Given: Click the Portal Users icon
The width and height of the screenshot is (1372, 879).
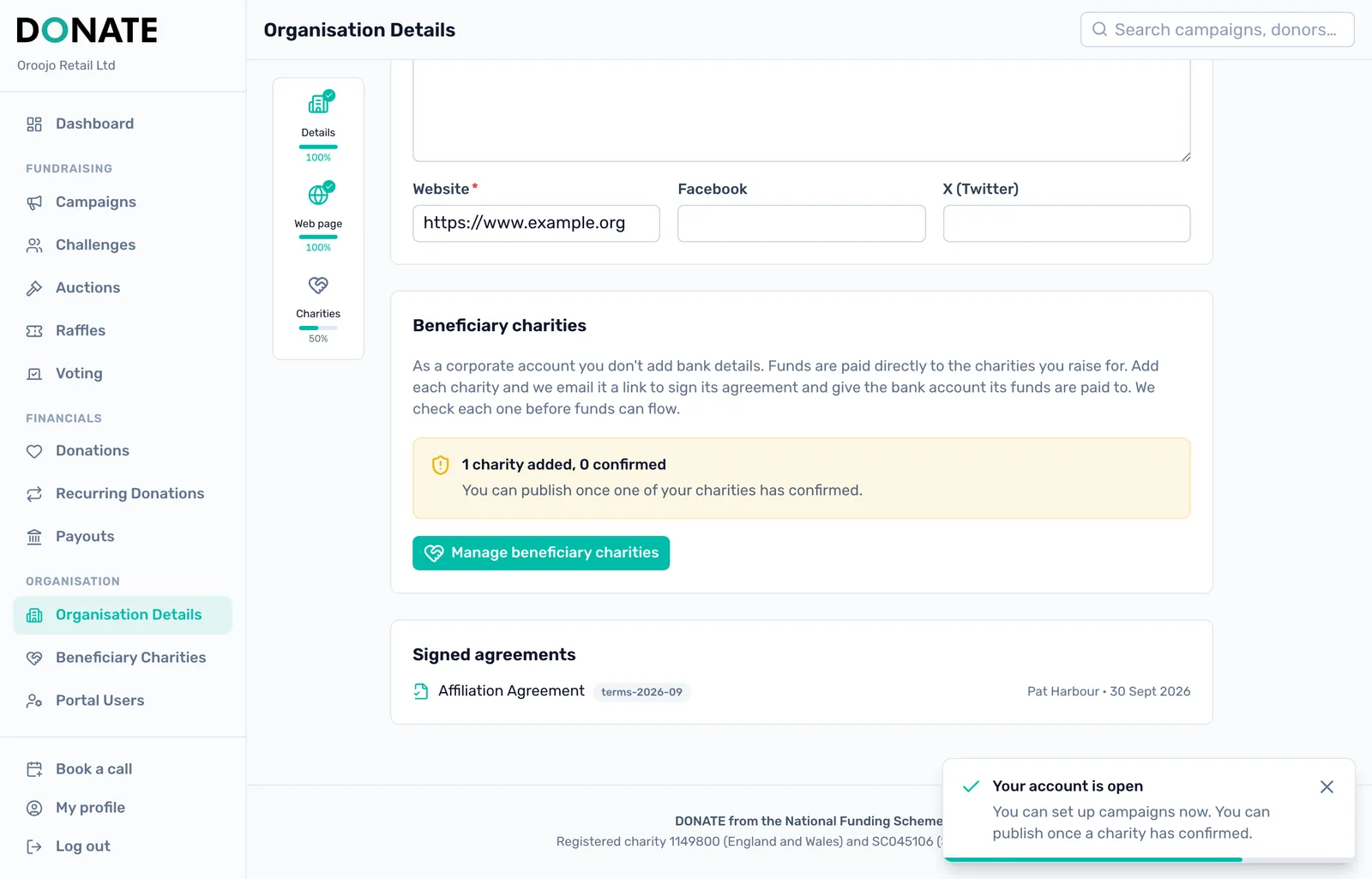Looking at the screenshot, I should 34,701.
